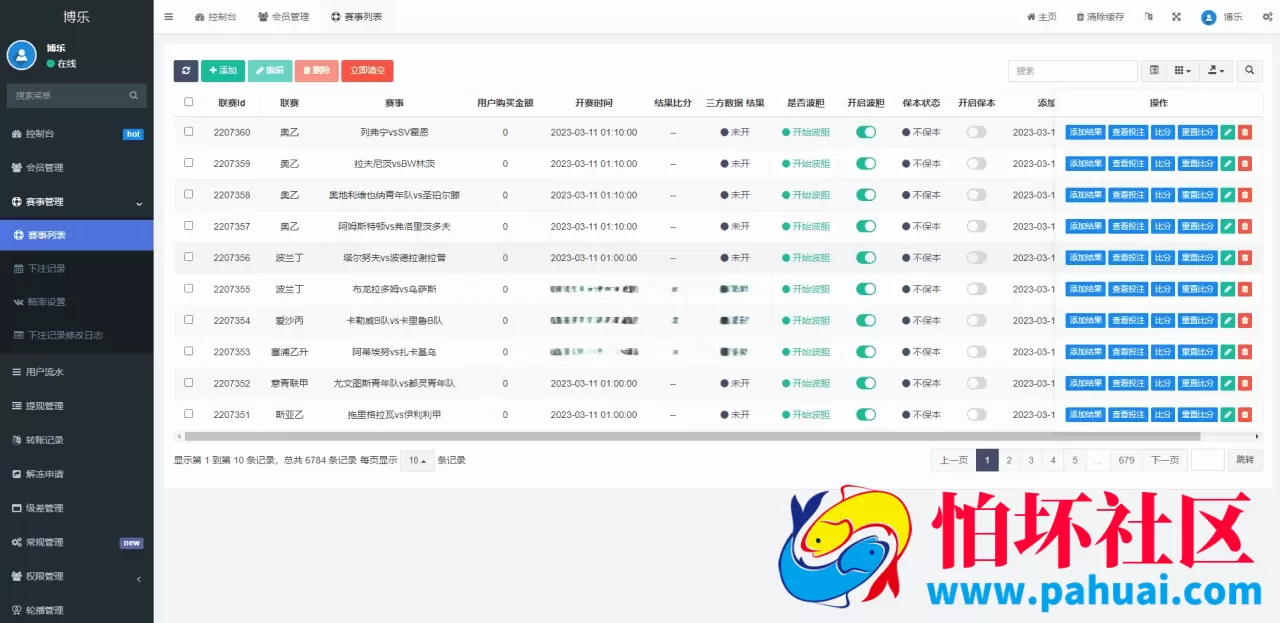
Task: Expand the 权限管理 sidebar menu
Action: [76, 576]
